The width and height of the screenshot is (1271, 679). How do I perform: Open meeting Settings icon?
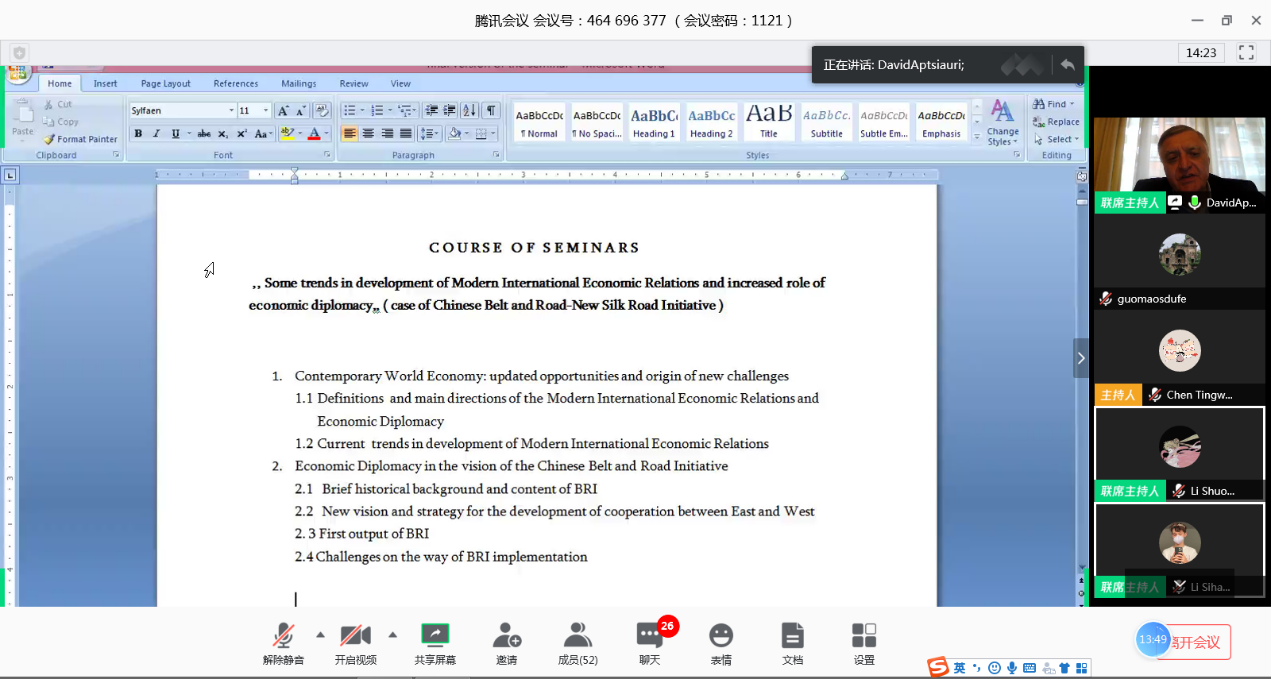pyautogui.click(x=864, y=642)
